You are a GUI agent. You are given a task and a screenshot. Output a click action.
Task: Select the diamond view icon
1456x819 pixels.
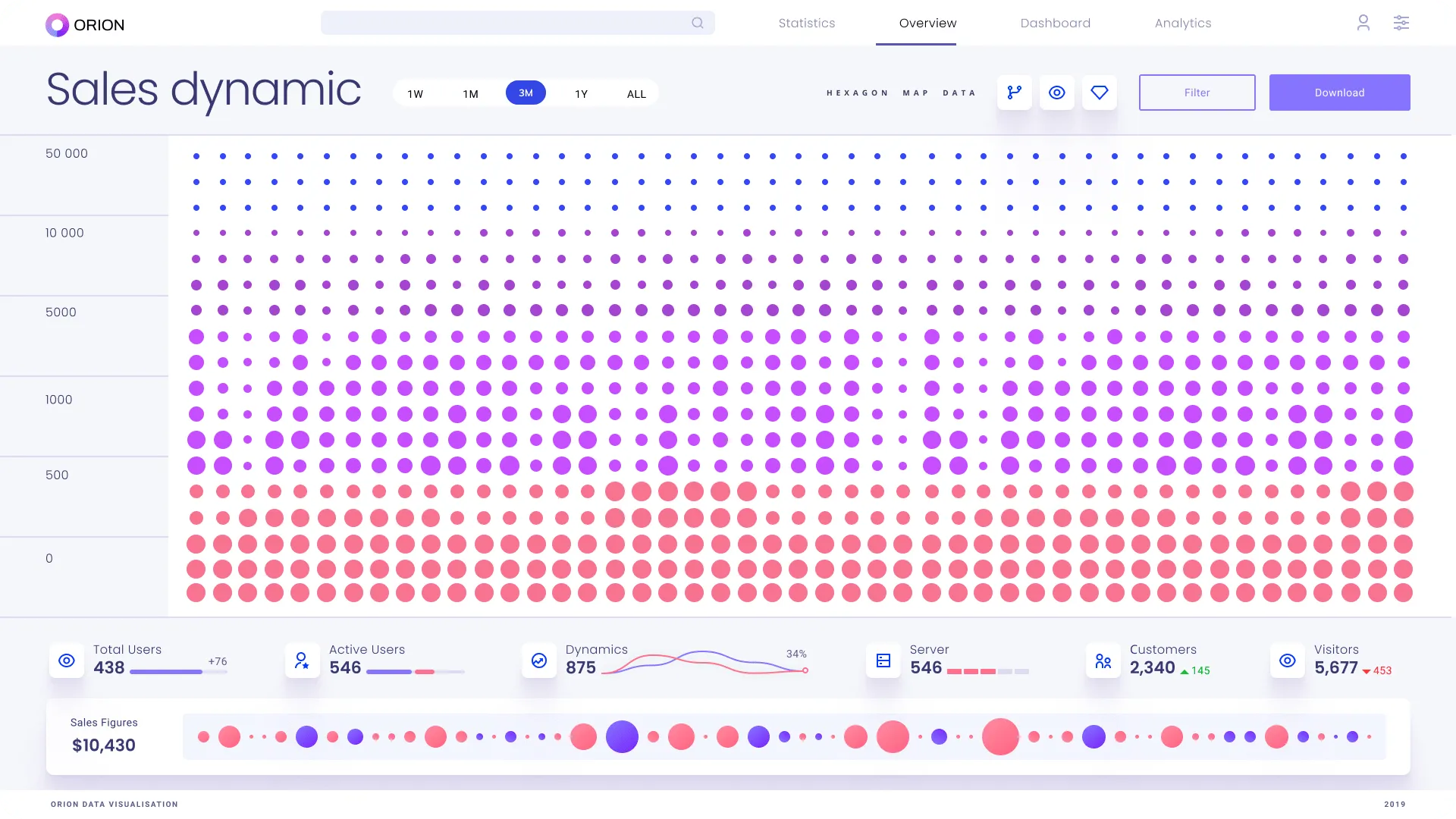(1099, 92)
